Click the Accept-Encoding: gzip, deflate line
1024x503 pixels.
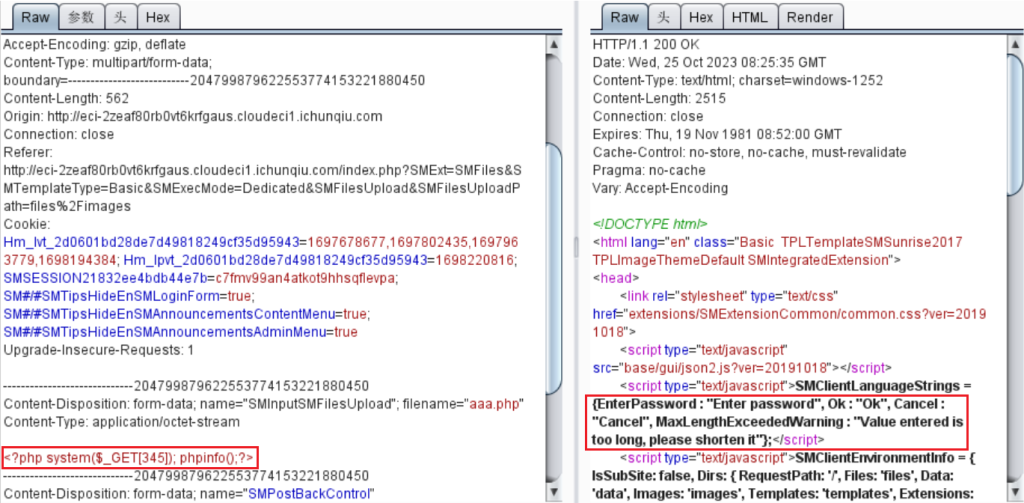tap(95, 45)
